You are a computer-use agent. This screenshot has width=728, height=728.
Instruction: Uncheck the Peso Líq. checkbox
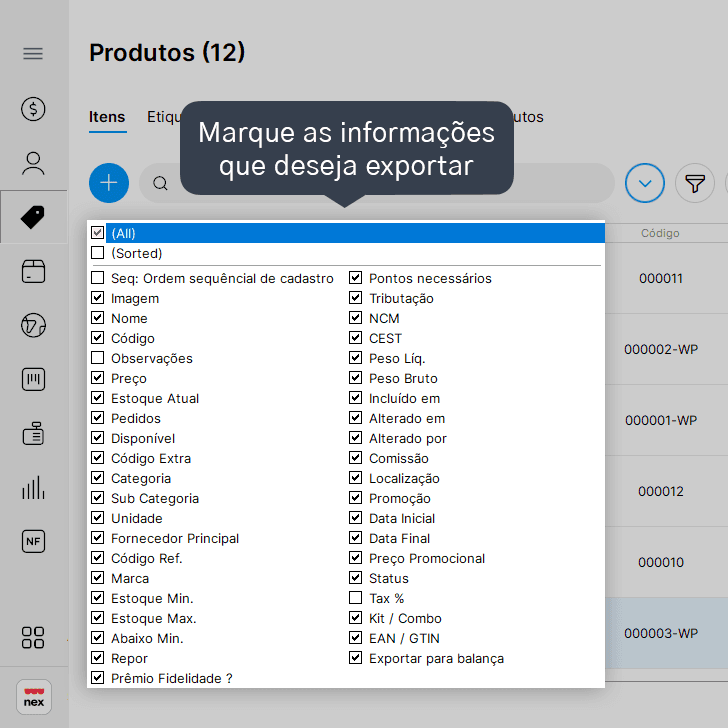356,358
